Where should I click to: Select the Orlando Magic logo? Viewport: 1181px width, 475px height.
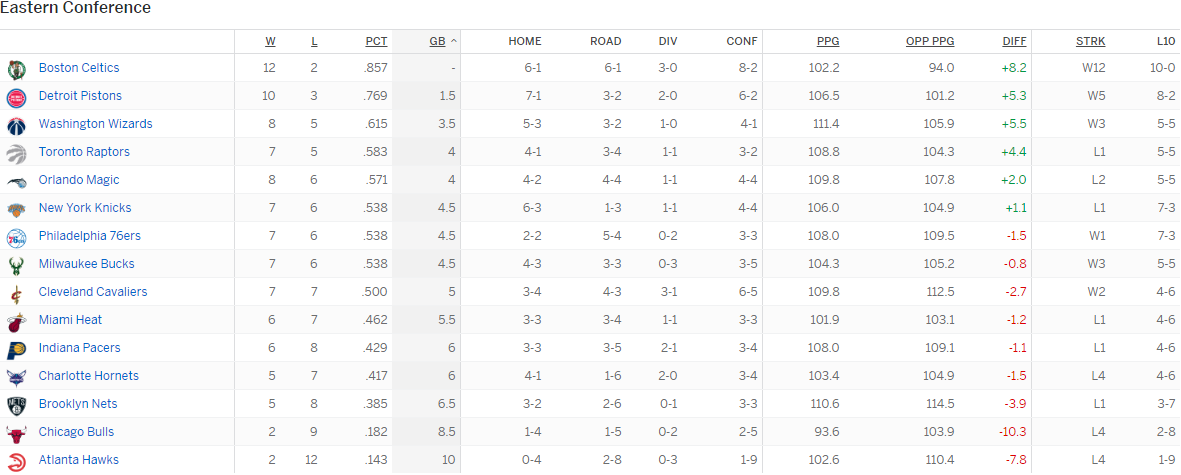click(16, 180)
